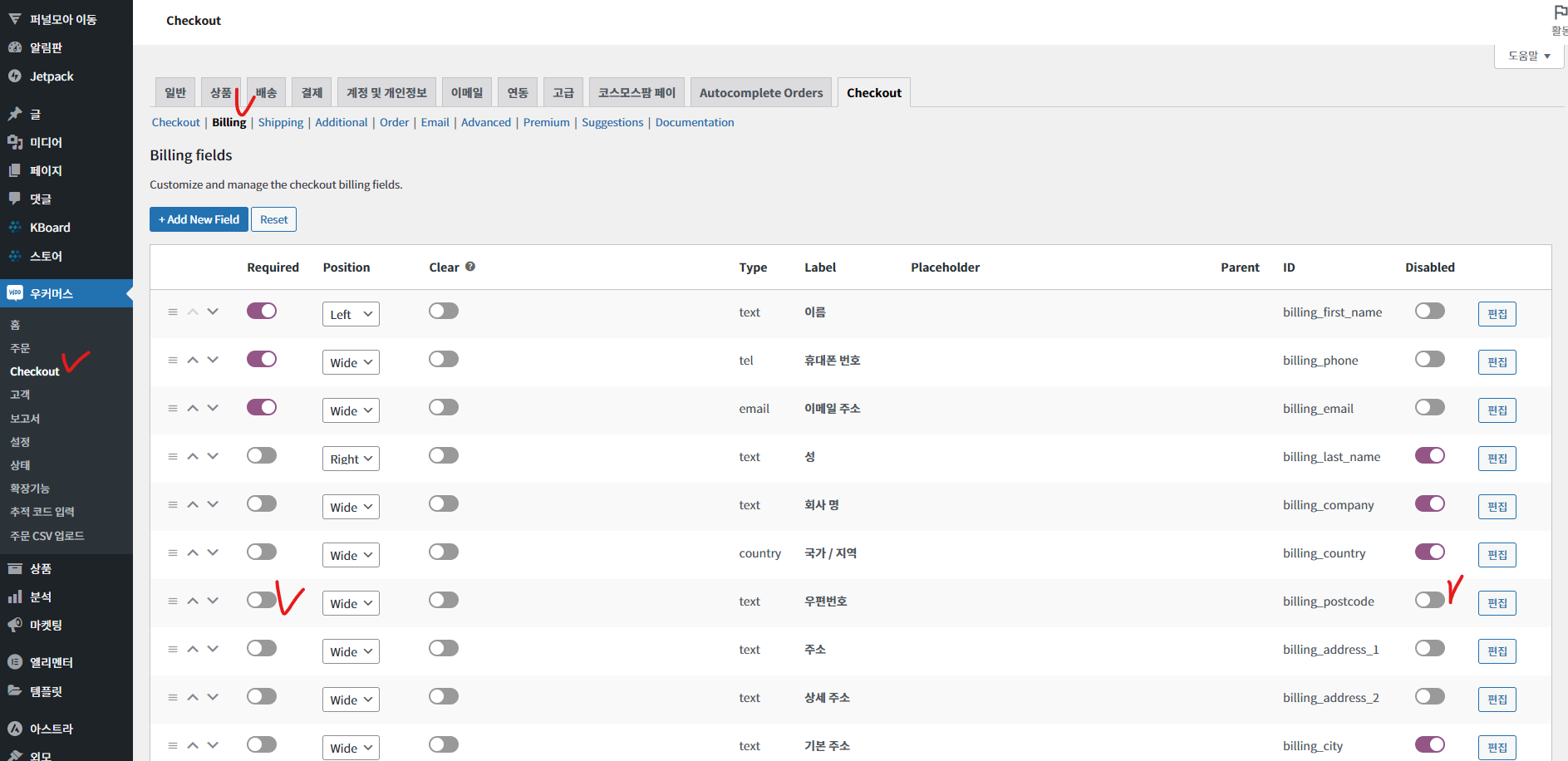1568x761 pixels.
Task: Open 주문 CSV 업로드 submenu item
Action: tap(47, 536)
